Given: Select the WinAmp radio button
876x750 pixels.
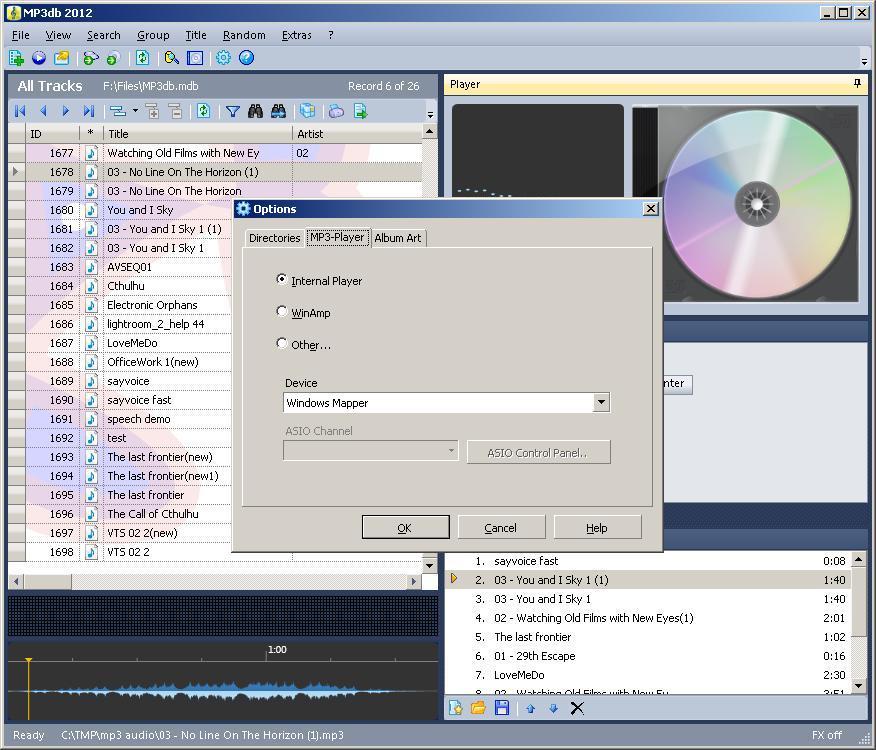Looking at the screenshot, I should (282, 311).
